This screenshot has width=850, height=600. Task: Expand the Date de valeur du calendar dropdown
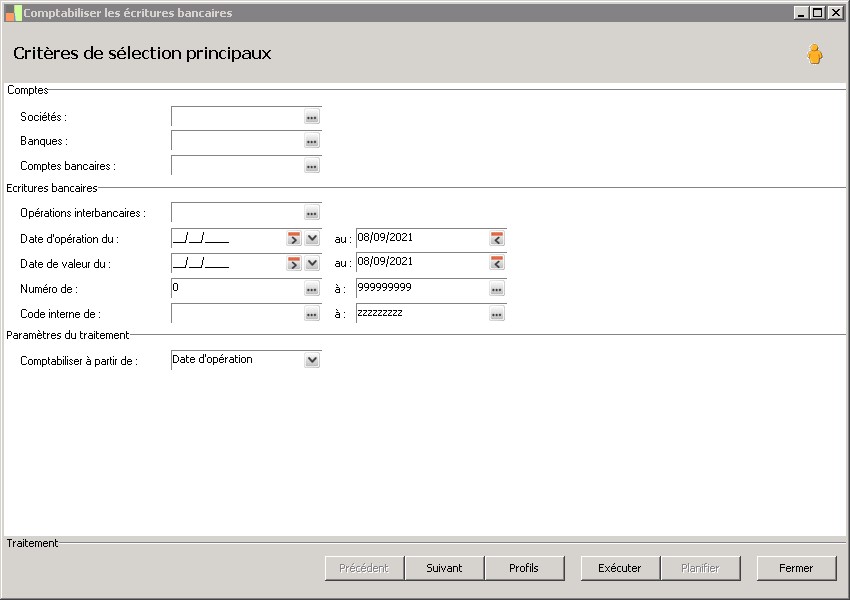(x=312, y=263)
